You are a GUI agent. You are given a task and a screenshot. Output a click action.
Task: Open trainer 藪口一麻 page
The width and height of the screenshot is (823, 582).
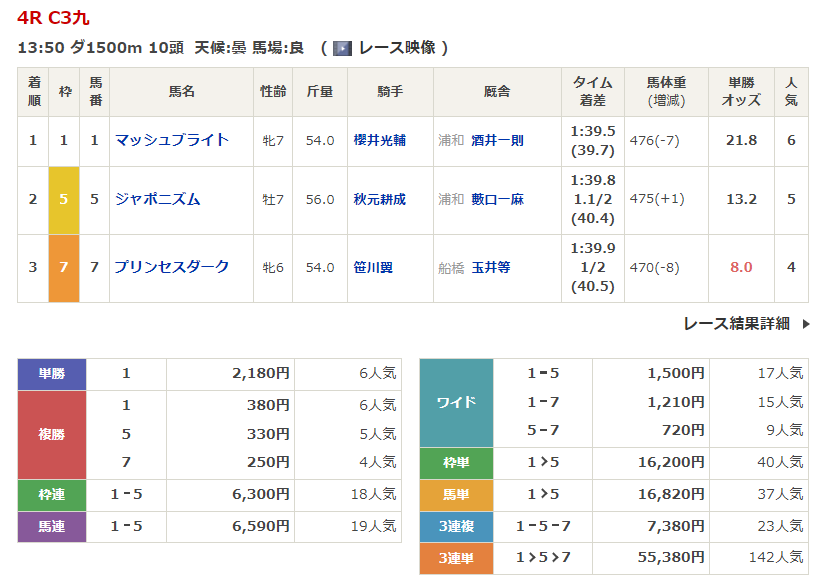click(x=497, y=199)
